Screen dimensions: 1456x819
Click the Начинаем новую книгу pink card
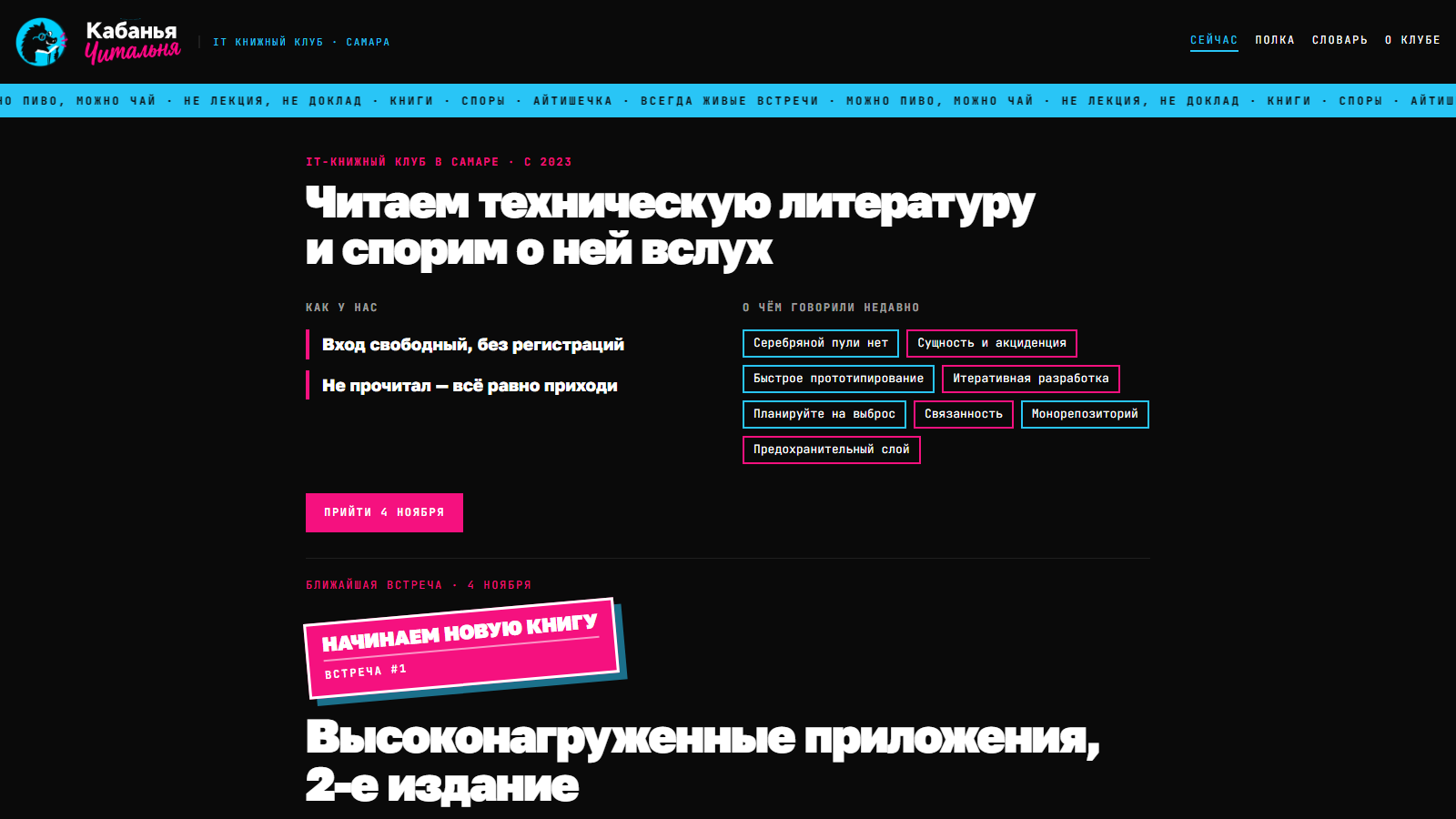click(x=462, y=649)
